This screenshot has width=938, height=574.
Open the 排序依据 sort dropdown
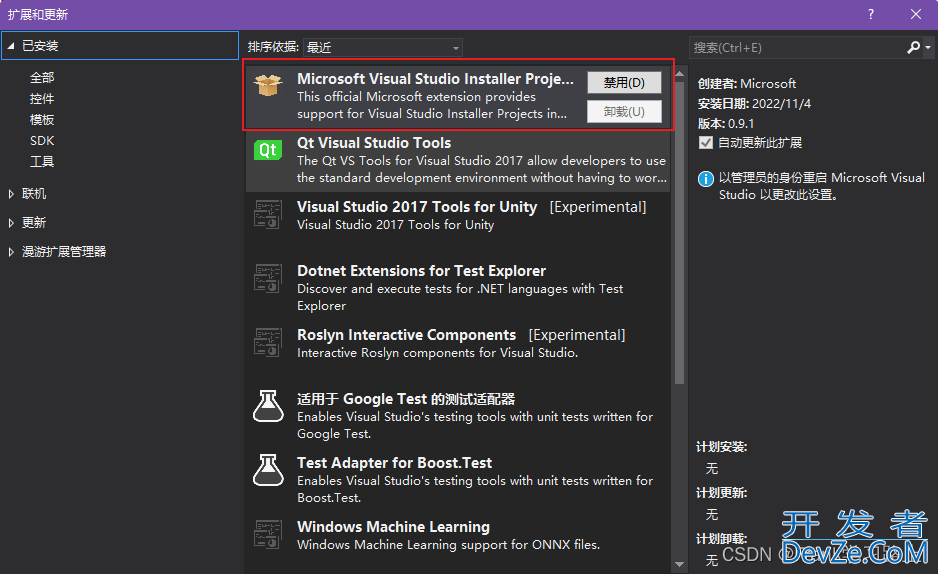click(x=383, y=47)
